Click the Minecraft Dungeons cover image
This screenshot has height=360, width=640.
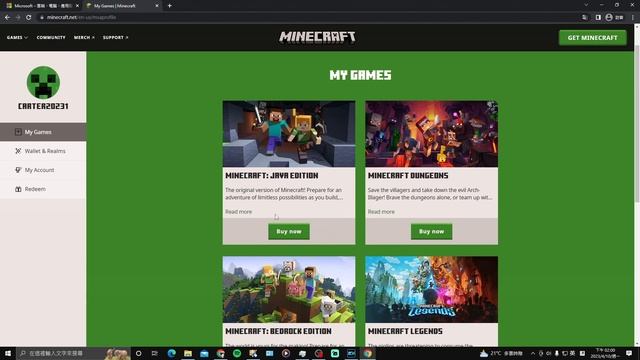coord(431,134)
